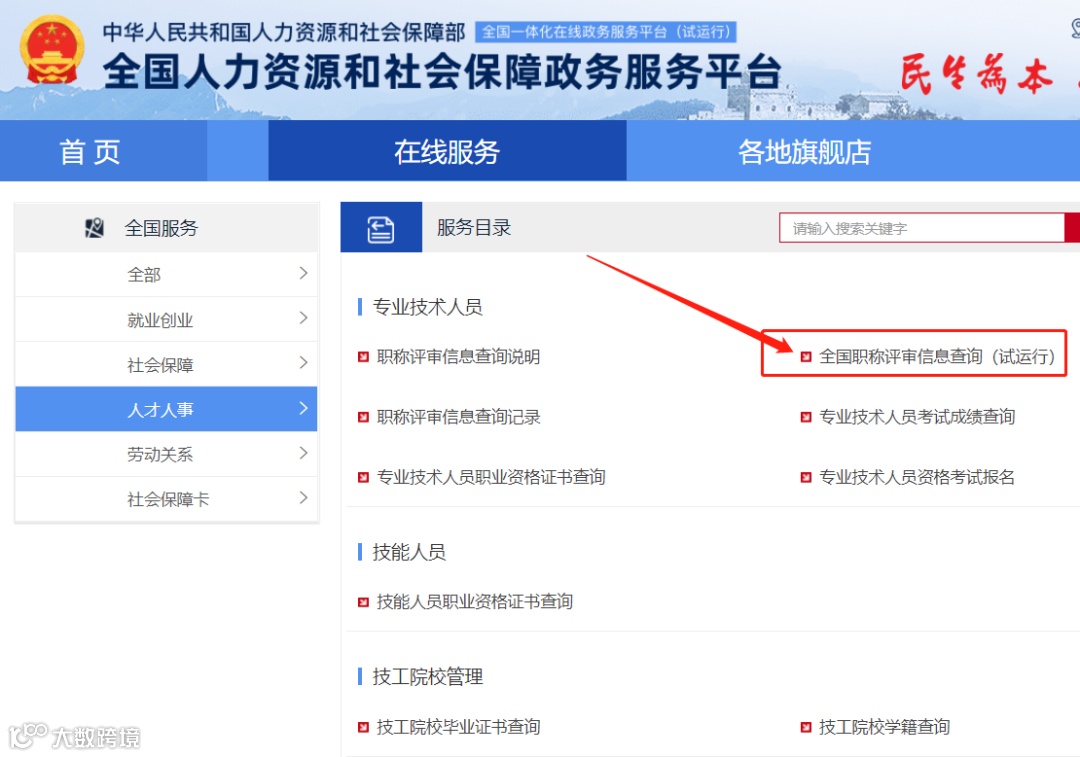This screenshot has width=1080, height=757.
Task: Select 就业创业 in the sidebar
Action: pyautogui.click(x=166, y=319)
